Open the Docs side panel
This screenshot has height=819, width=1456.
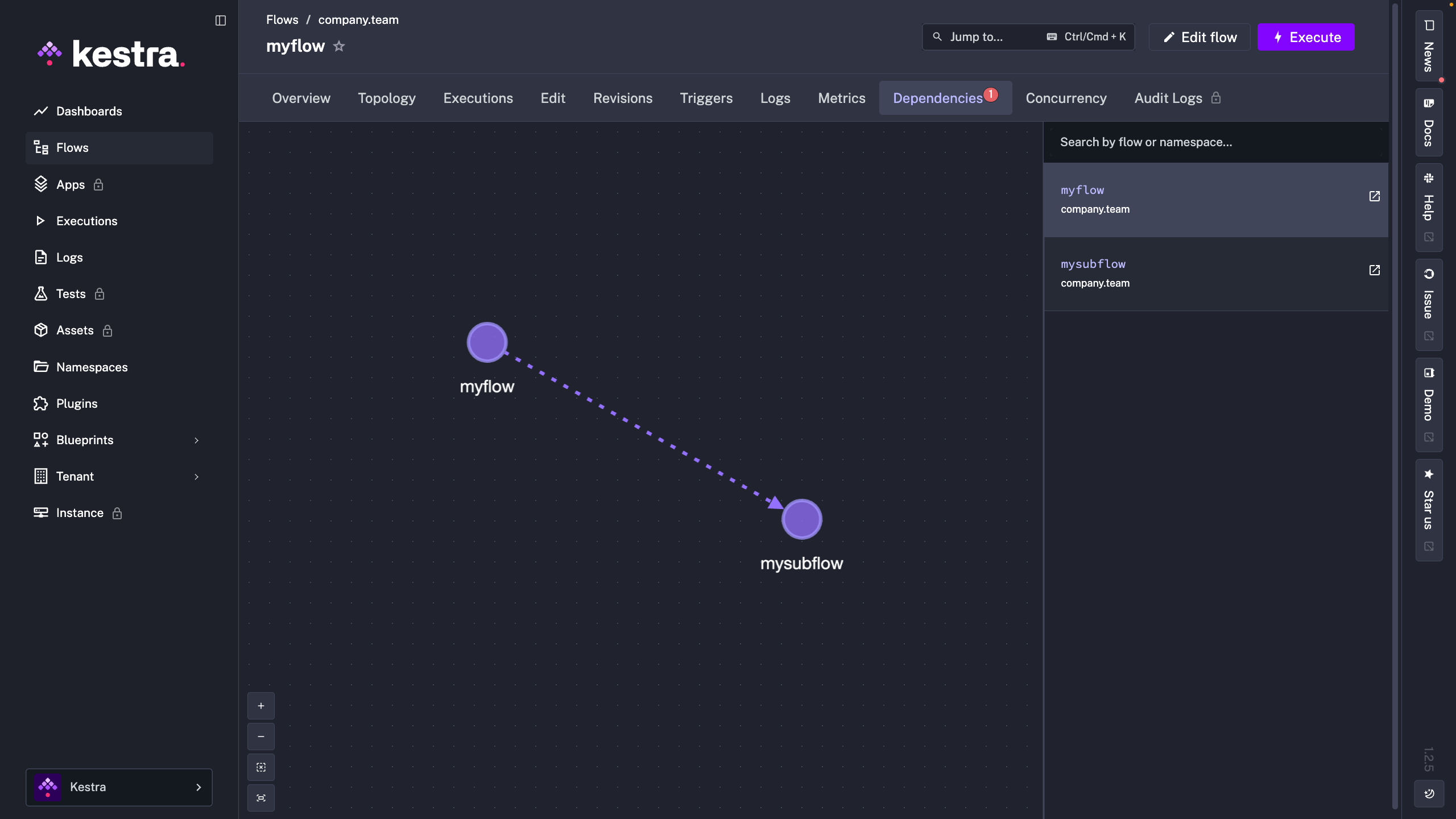click(1429, 123)
